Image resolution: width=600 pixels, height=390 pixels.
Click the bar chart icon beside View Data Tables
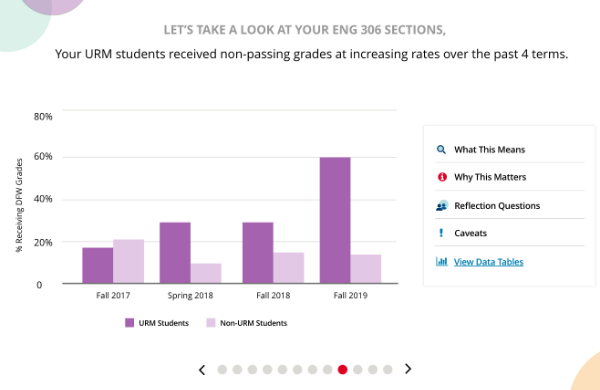coord(442,261)
